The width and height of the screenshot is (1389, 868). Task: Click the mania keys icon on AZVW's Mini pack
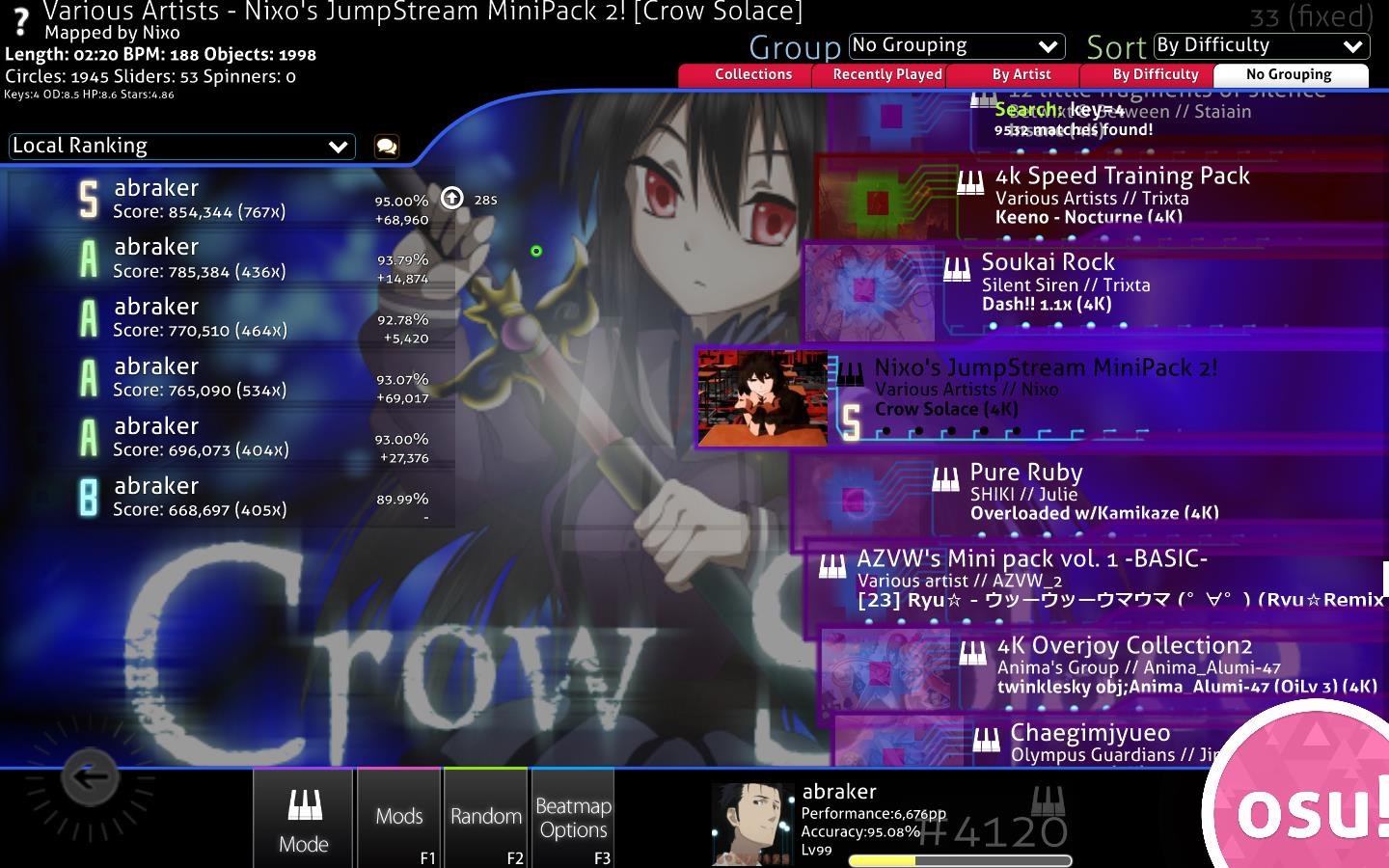(x=831, y=566)
